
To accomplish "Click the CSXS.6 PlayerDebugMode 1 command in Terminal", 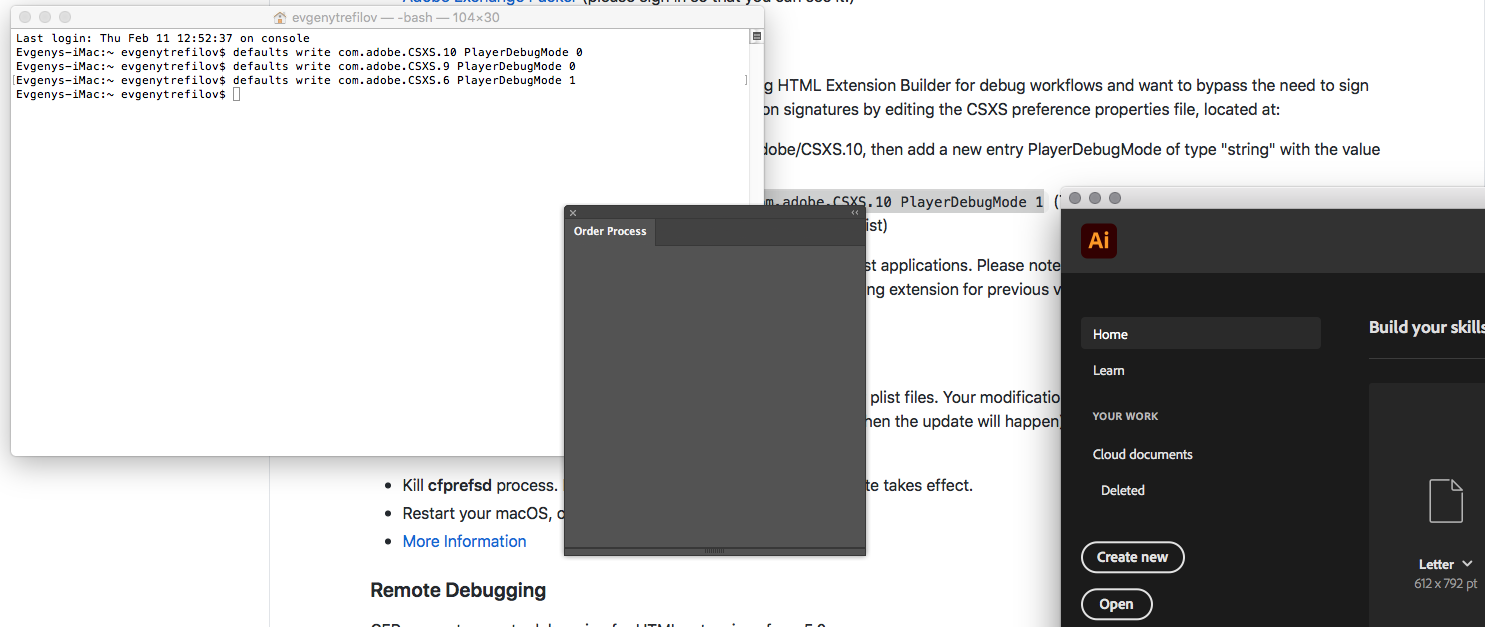I will (x=404, y=80).
